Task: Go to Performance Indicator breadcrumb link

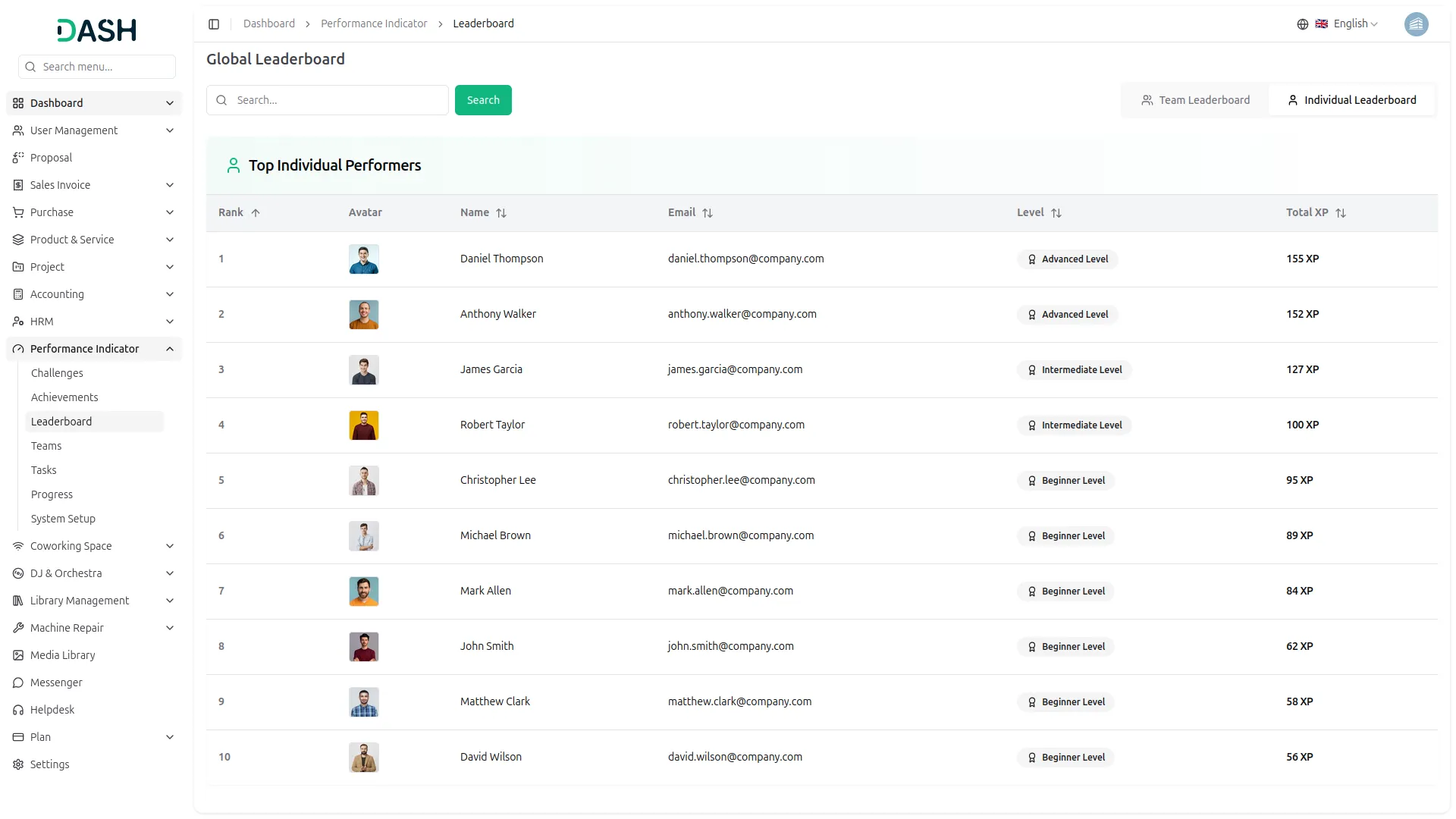Action: click(374, 24)
